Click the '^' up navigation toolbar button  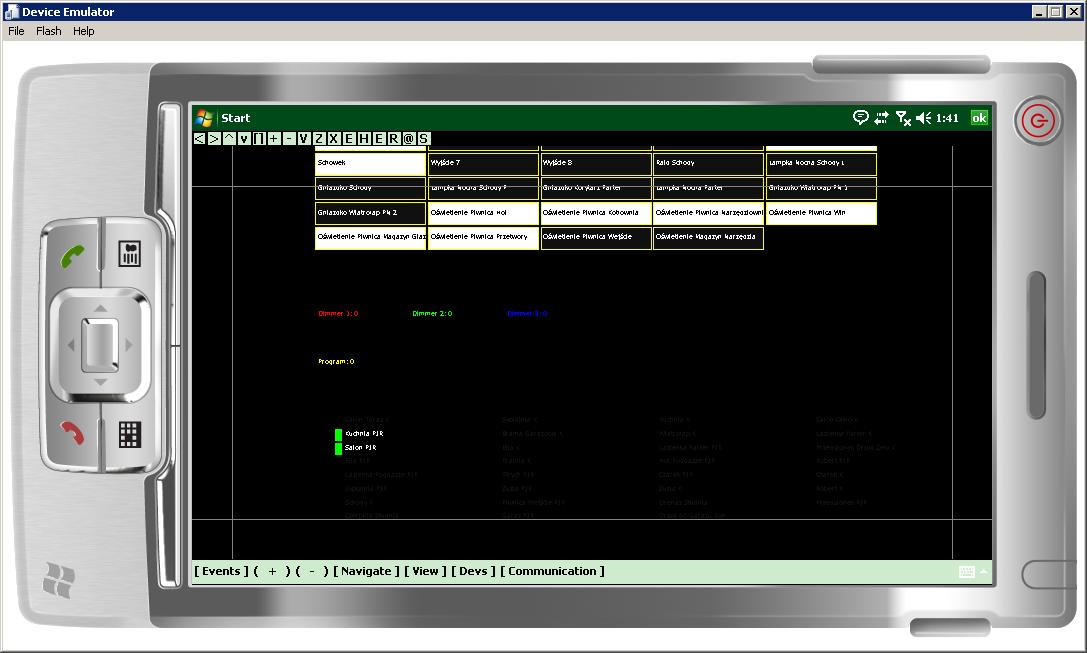click(229, 139)
